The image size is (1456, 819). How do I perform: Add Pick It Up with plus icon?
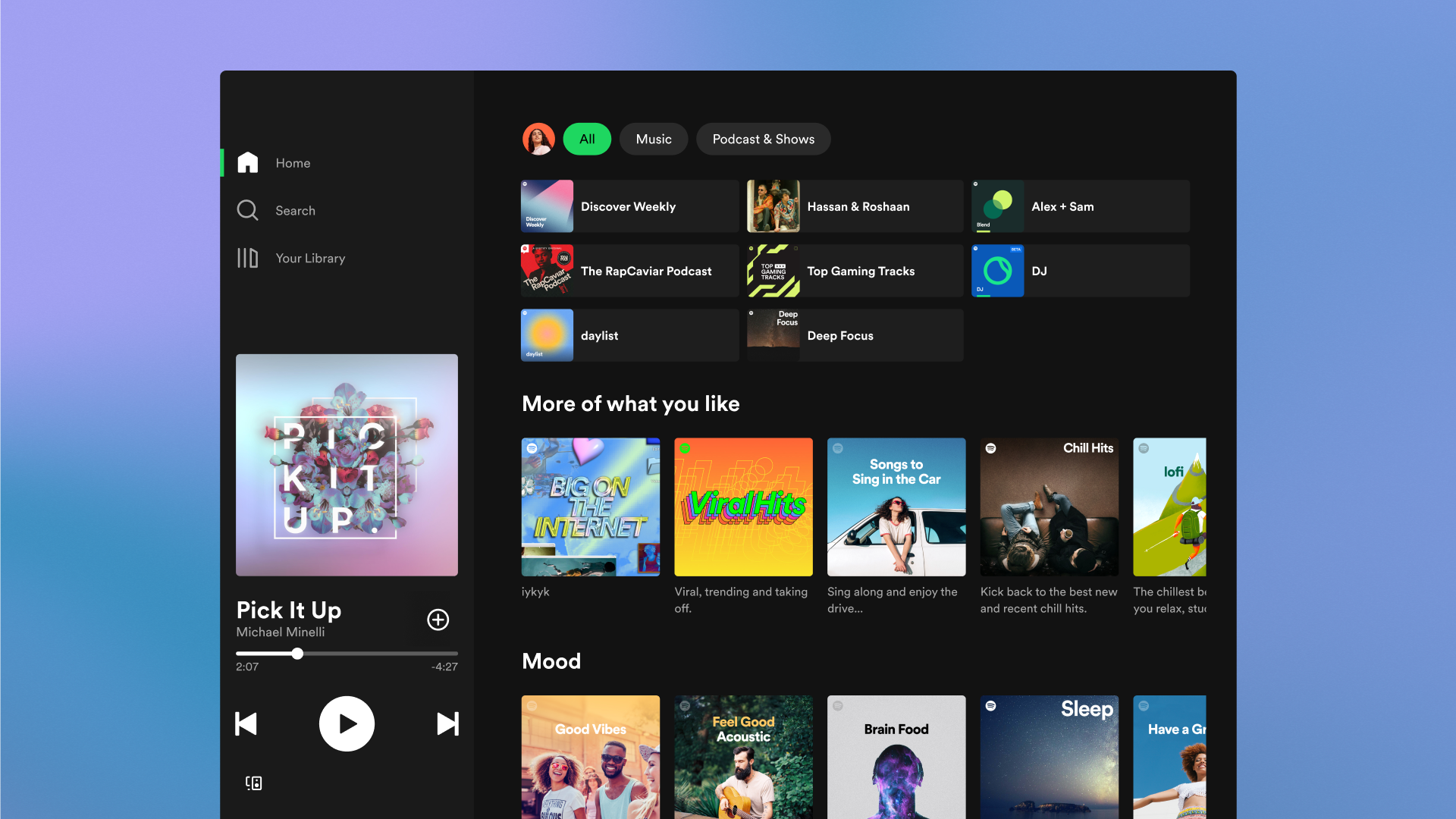click(x=438, y=620)
